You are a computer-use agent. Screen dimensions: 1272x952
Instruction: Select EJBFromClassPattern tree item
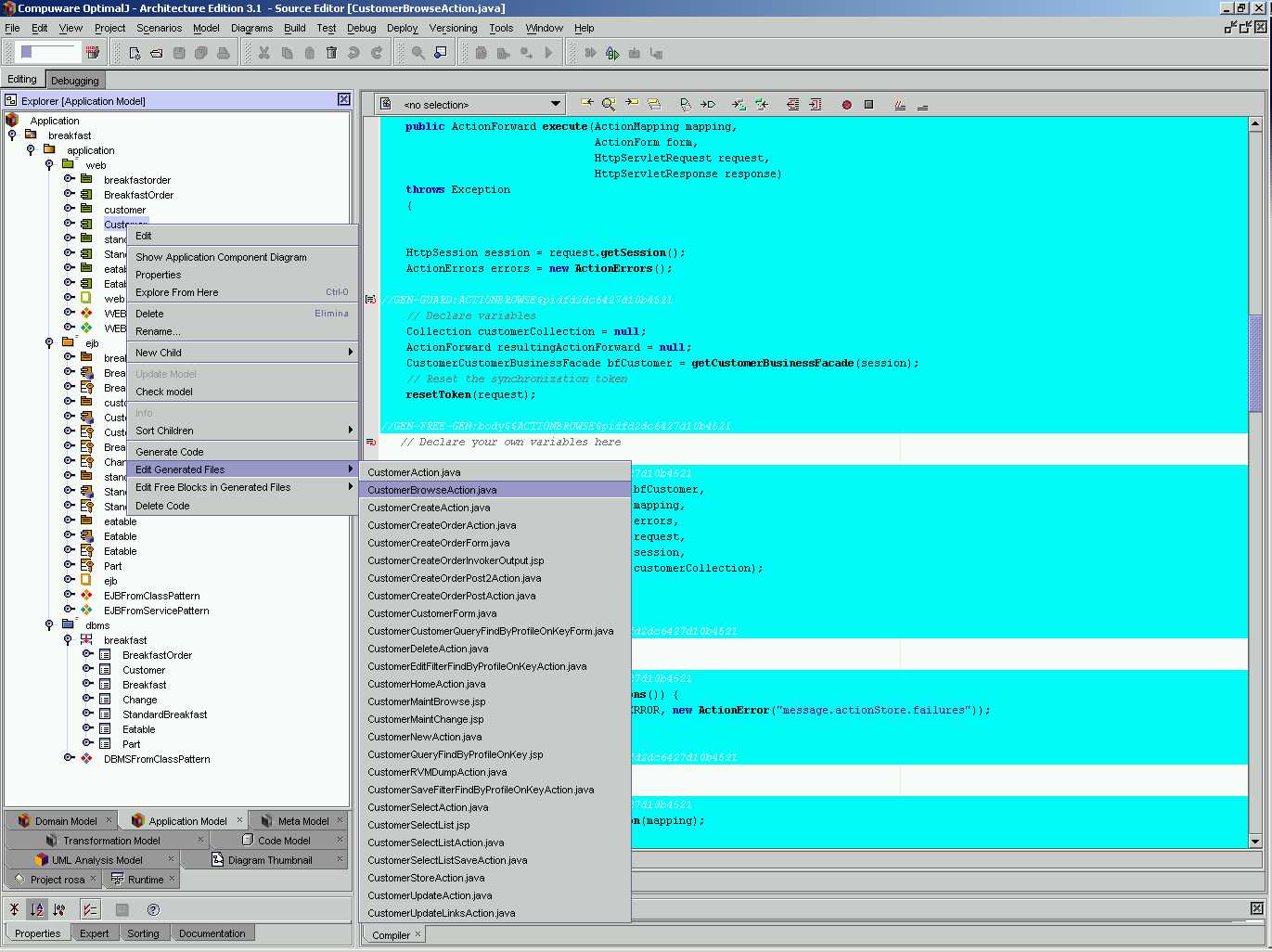[x=151, y=596]
